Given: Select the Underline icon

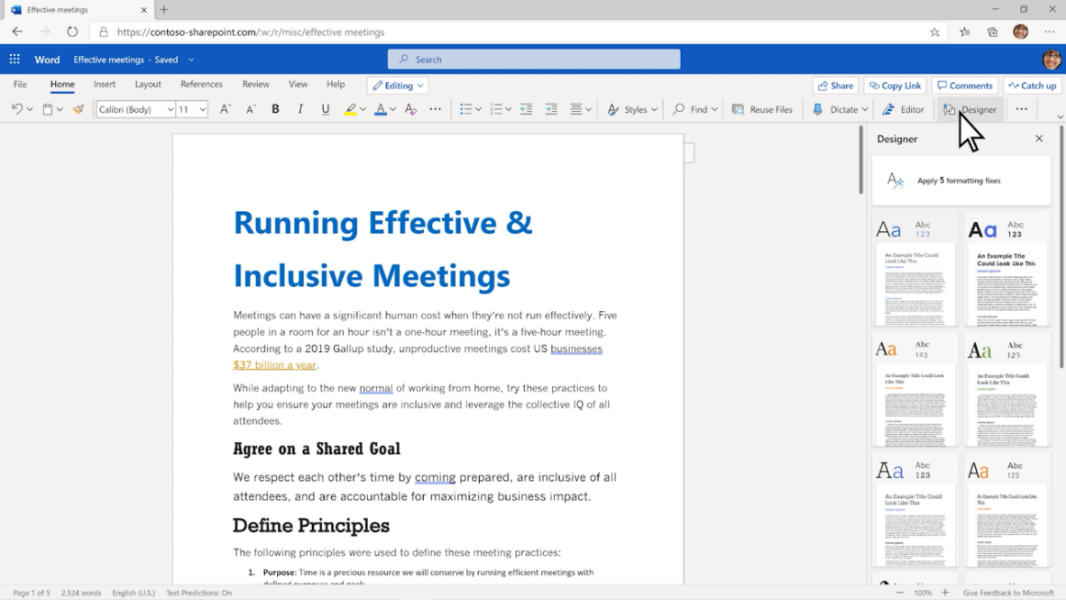Looking at the screenshot, I should click(x=324, y=109).
